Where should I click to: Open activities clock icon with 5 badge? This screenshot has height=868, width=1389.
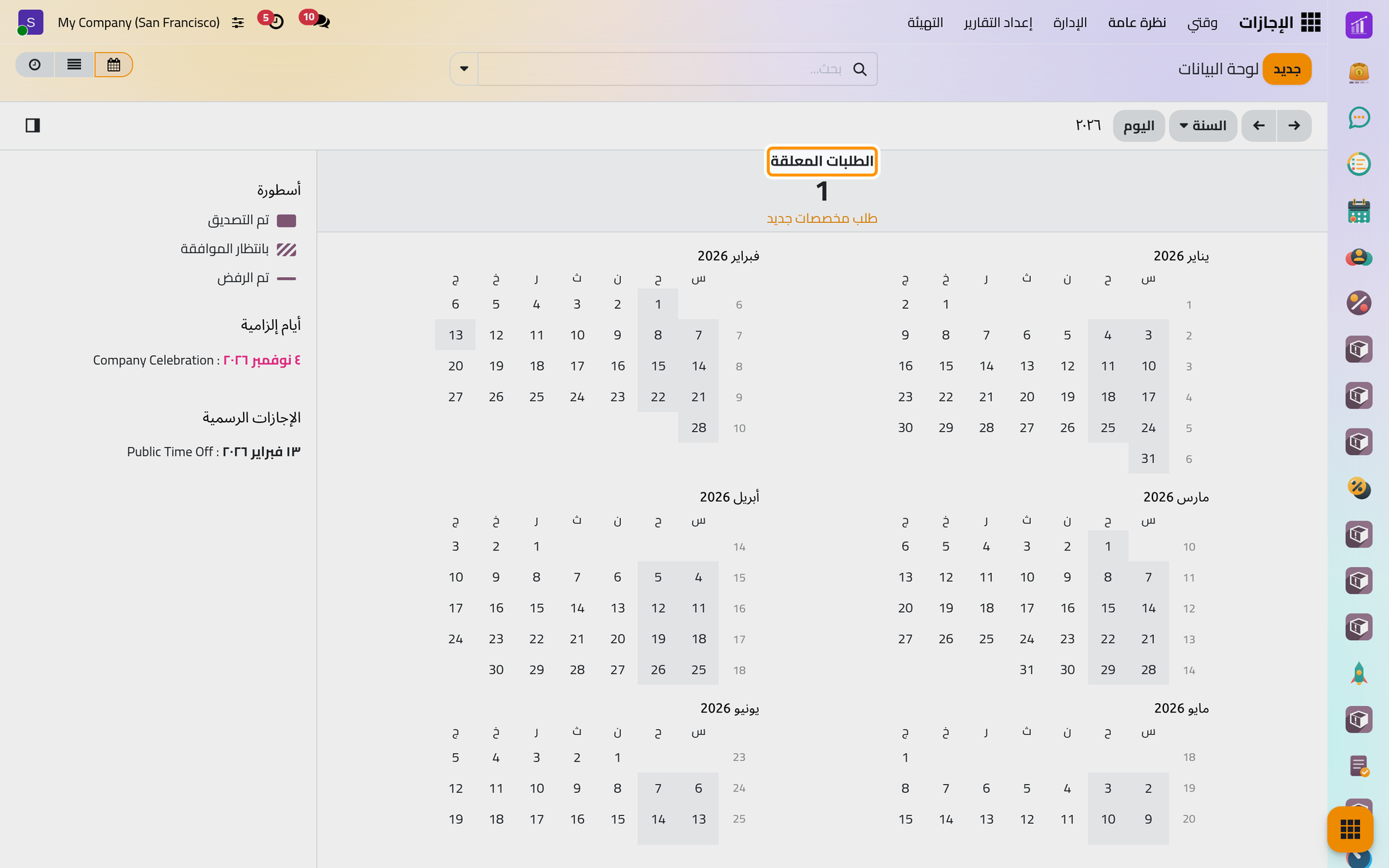(x=271, y=20)
